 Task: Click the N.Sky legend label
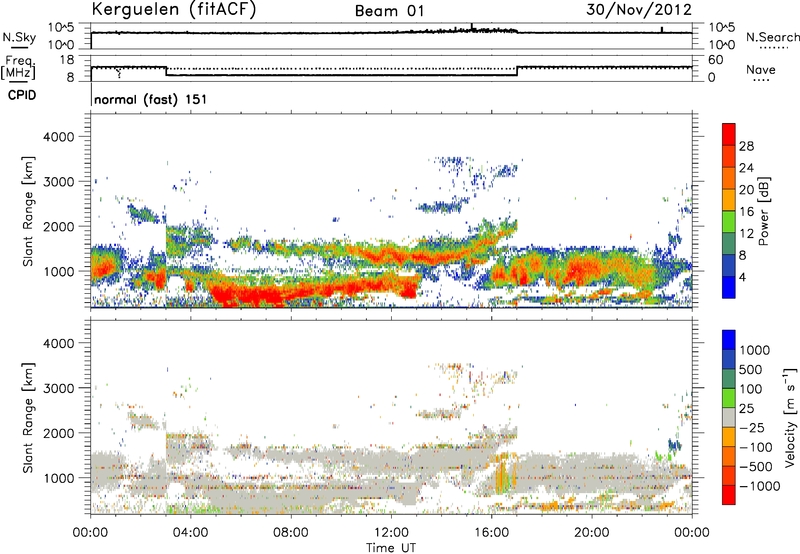click(19, 37)
